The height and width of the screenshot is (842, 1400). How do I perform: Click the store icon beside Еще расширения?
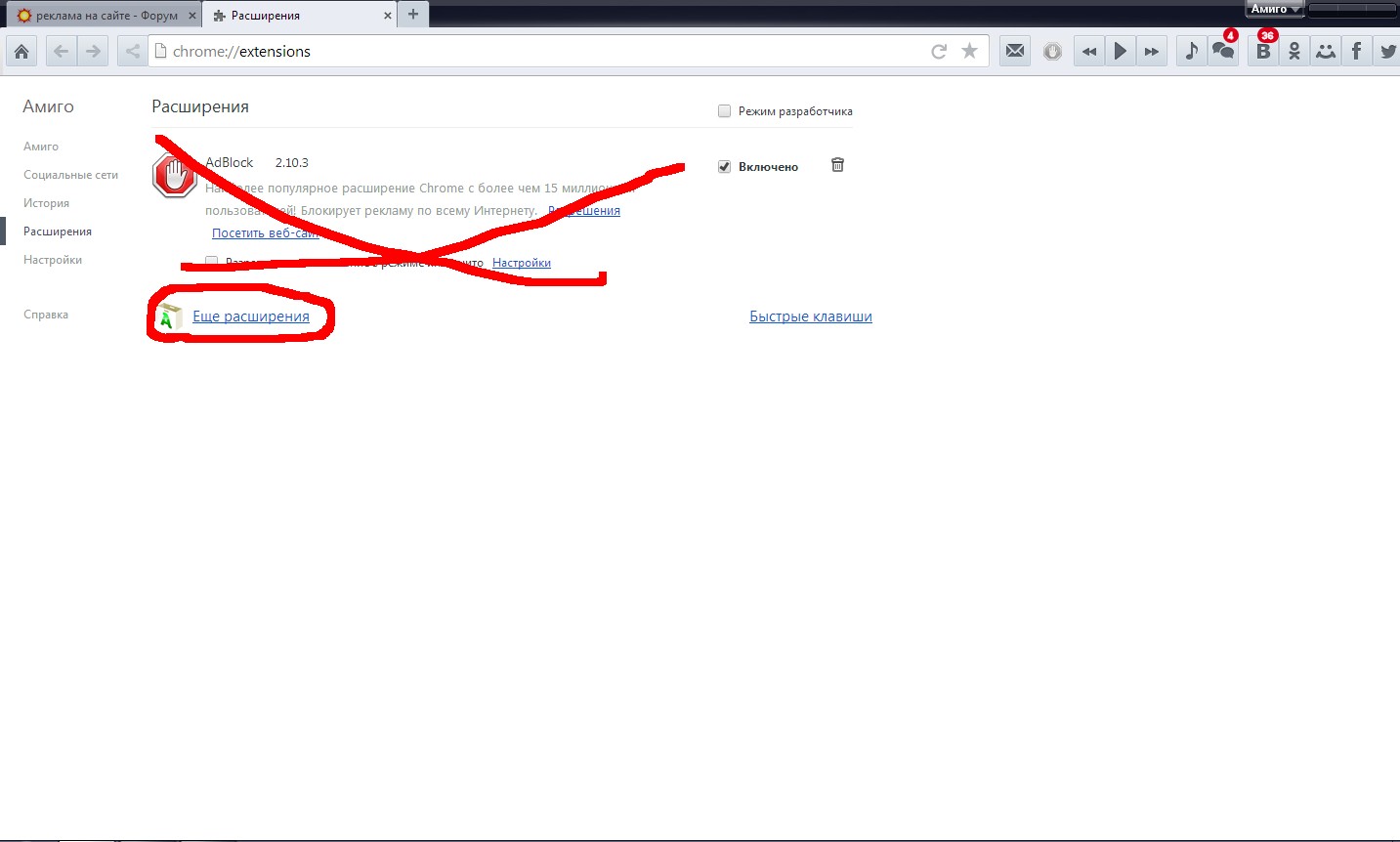coord(169,316)
